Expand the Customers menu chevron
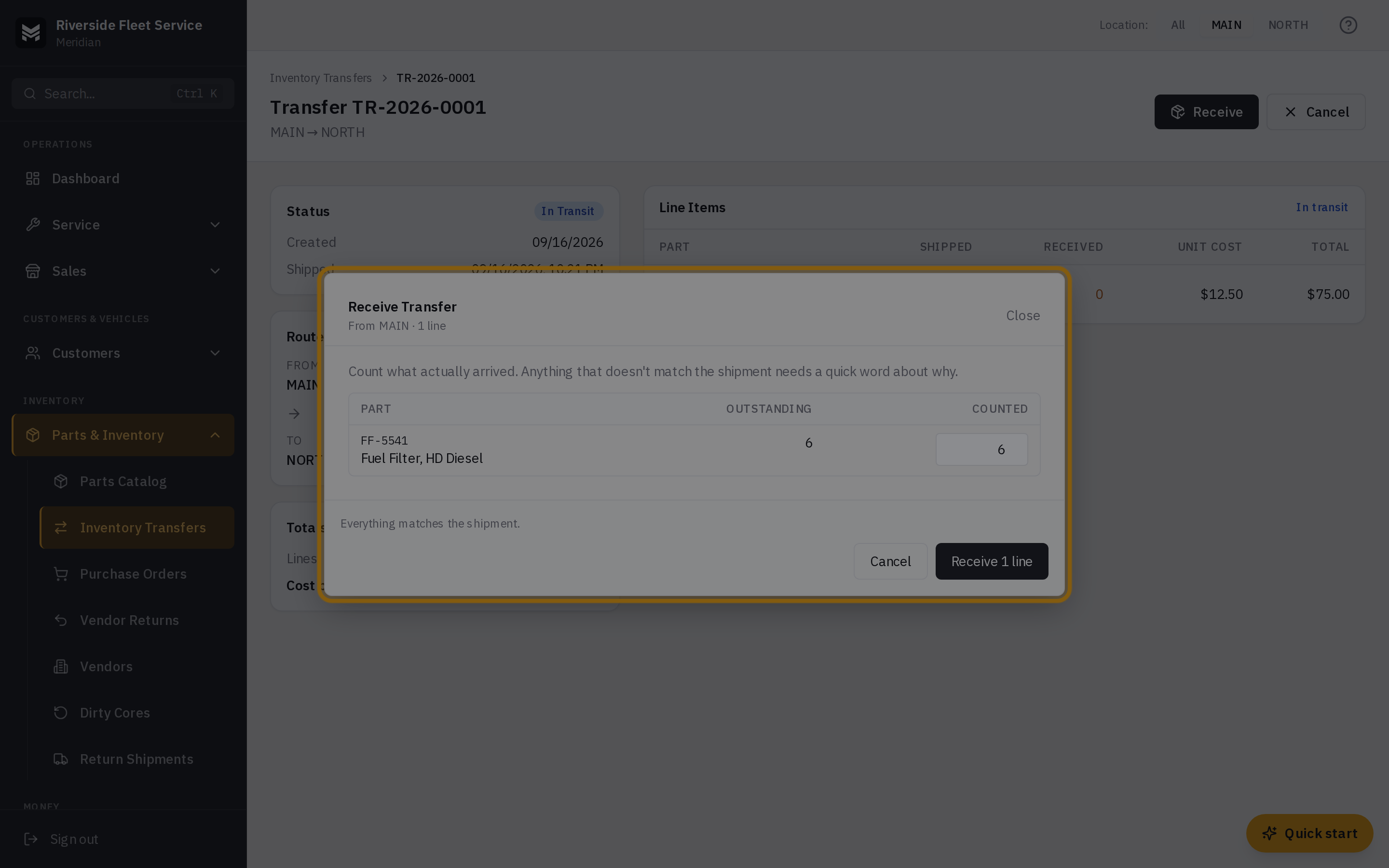Image resolution: width=1389 pixels, height=868 pixels. click(215, 353)
